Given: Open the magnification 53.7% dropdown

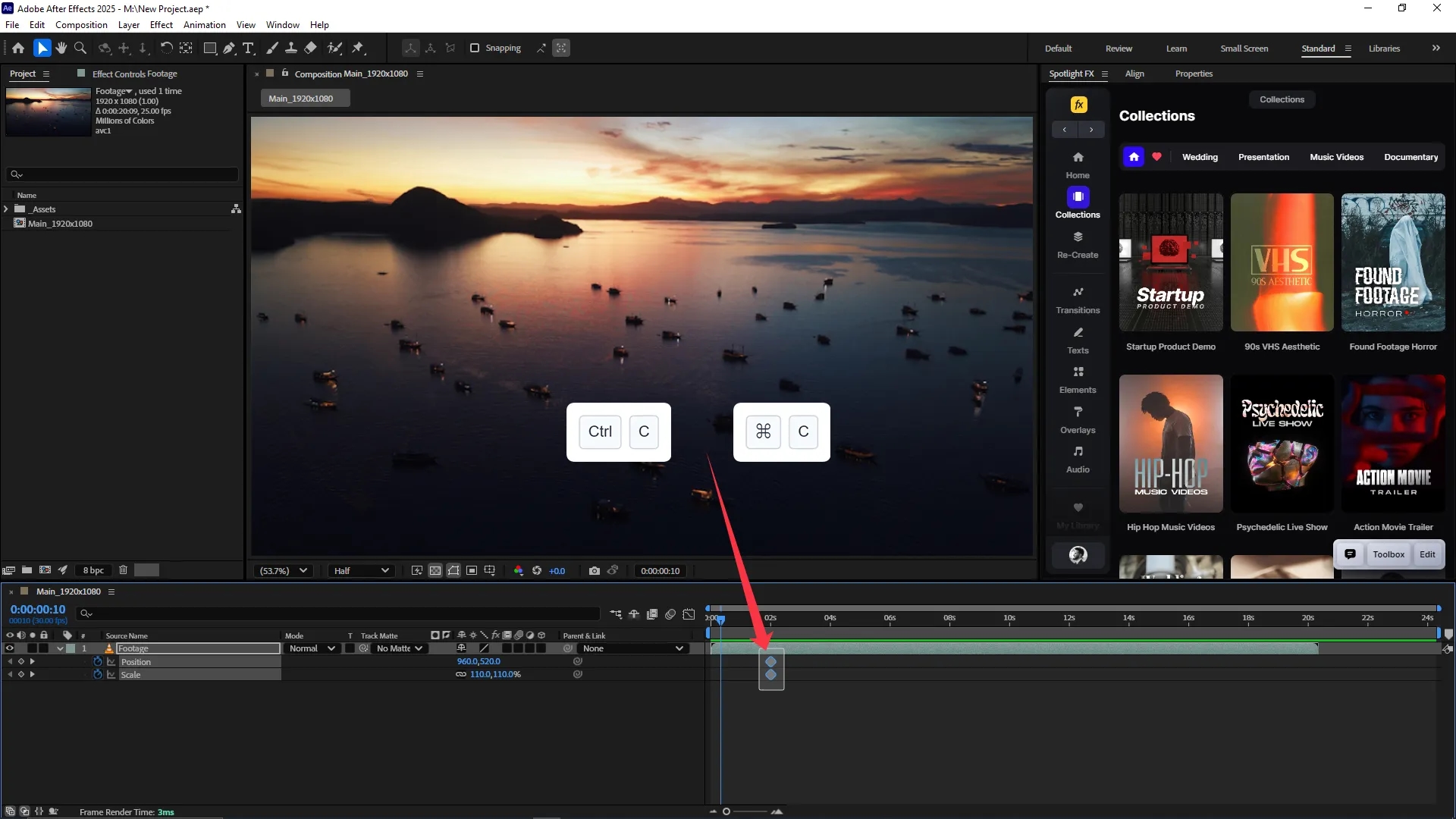Looking at the screenshot, I should coord(283,570).
